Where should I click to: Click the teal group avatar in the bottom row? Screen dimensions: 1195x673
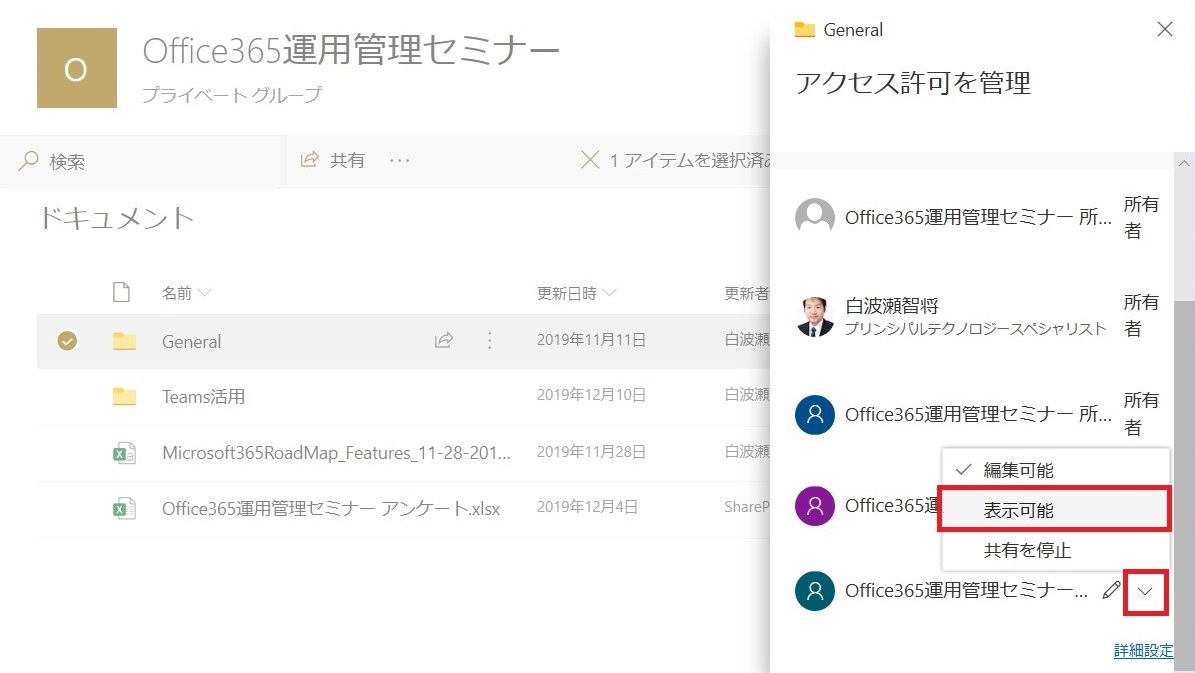[815, 591]
